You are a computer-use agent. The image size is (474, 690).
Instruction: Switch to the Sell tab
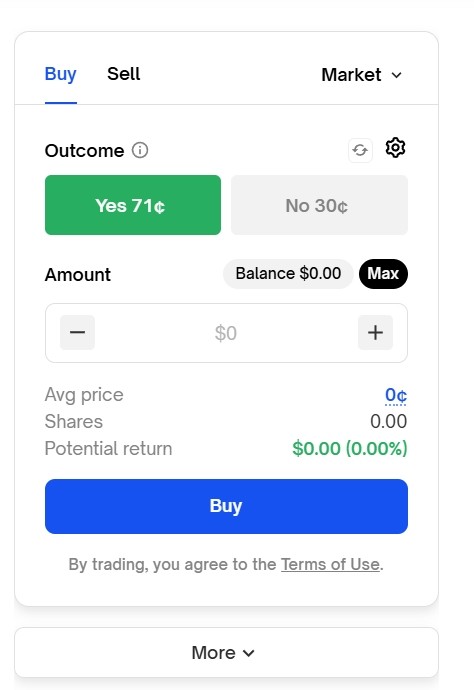[124, 73]
